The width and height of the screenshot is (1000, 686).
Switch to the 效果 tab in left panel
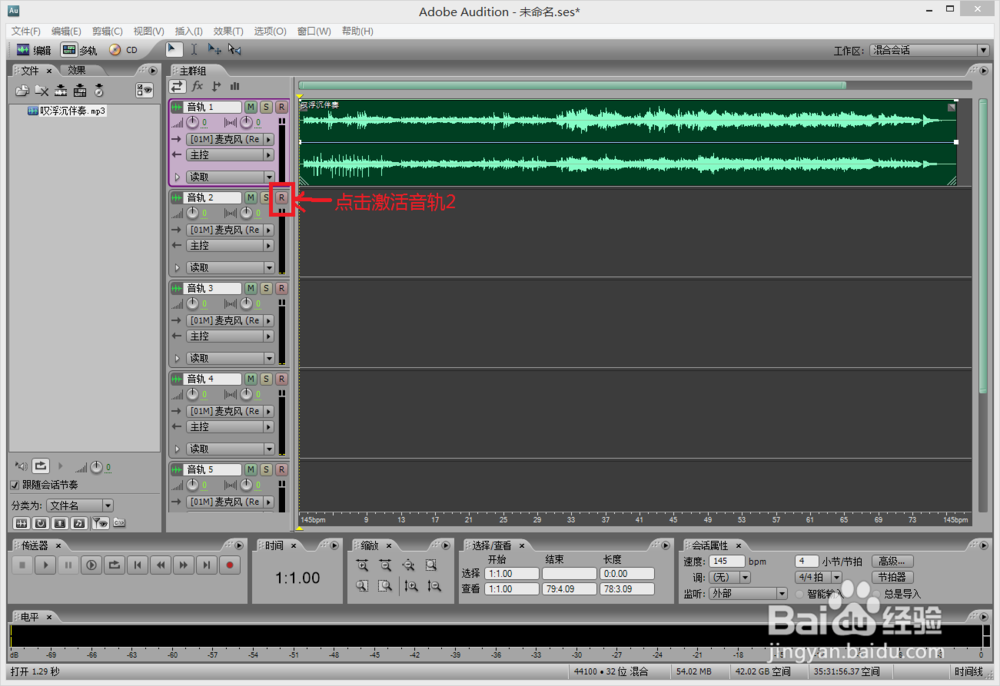click(x=77, y=70)
